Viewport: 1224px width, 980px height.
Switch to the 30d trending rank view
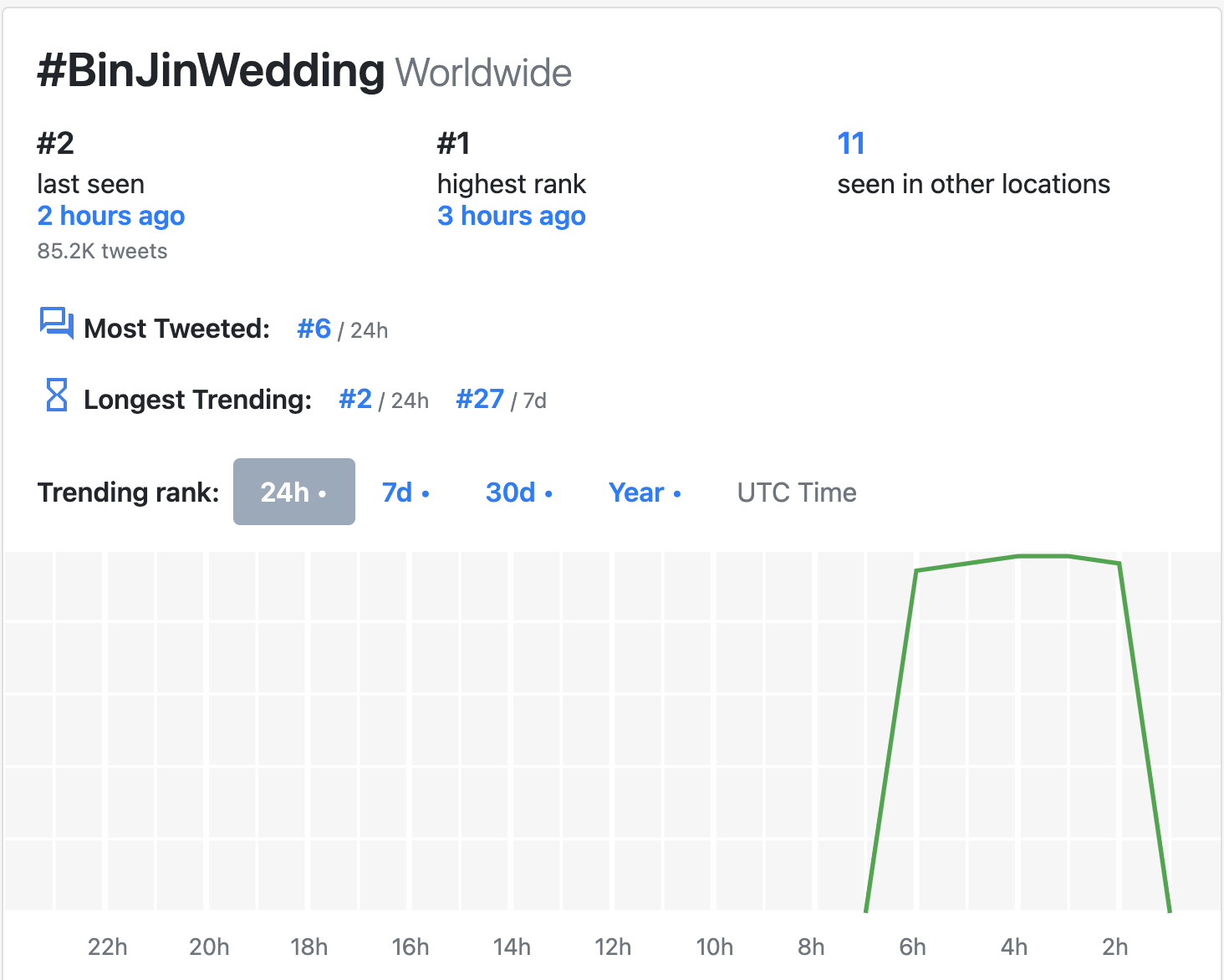(x=519, y=493)
